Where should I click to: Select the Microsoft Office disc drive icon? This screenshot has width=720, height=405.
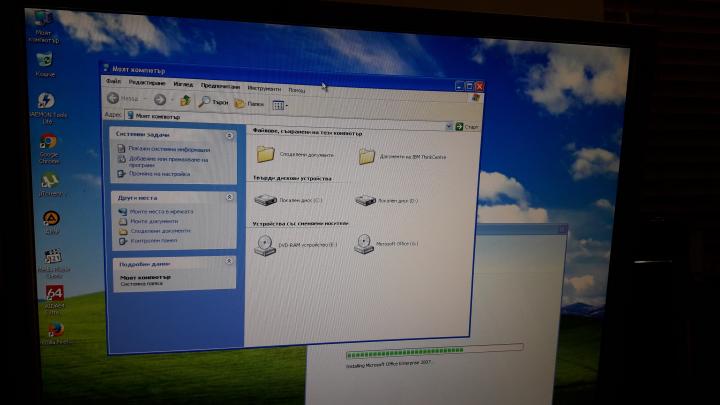coord(364,243)
